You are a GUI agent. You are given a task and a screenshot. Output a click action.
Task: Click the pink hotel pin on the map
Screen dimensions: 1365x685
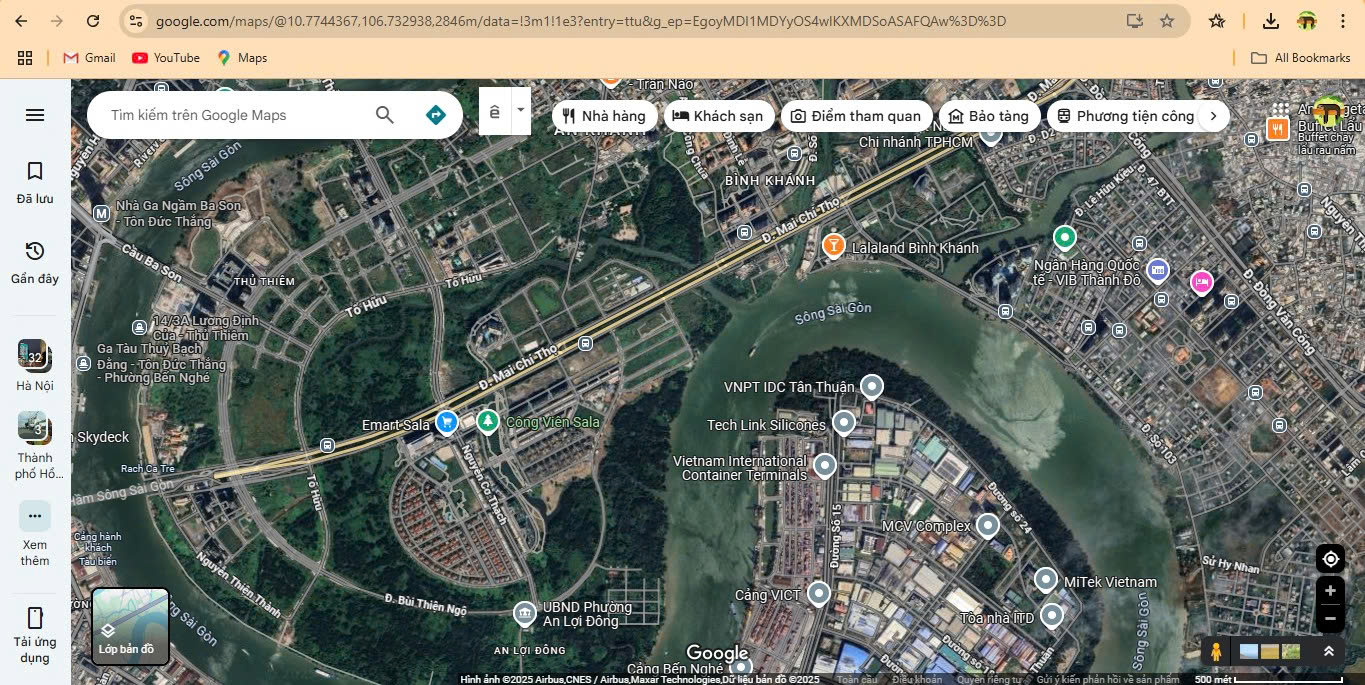pos(1201,282)
